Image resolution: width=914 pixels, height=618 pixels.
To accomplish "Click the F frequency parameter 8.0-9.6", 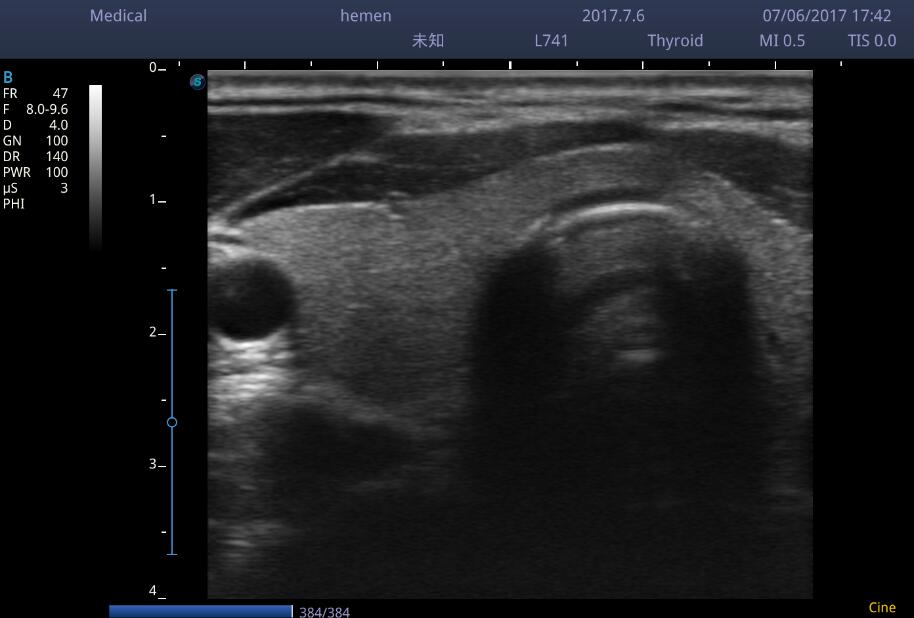I will point(35,109).
